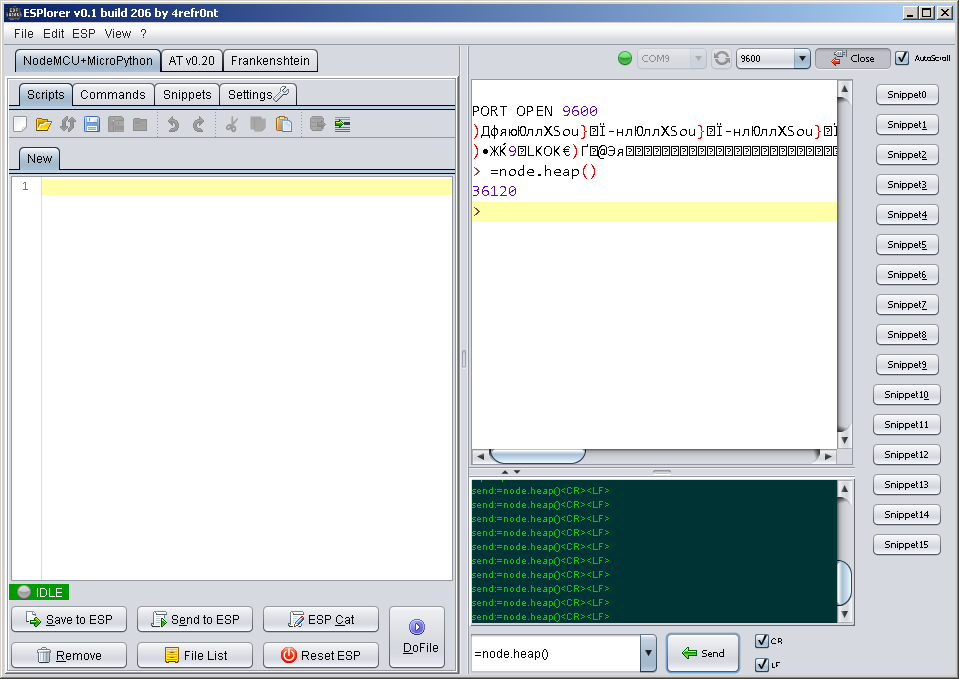Click the Reset ESP button
This screenshot has height=679, width=959.
(x=321, y=655)
